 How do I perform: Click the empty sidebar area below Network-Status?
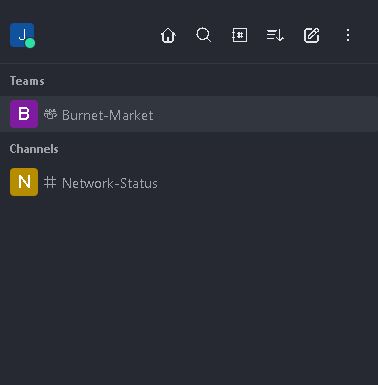coord(189,290)
